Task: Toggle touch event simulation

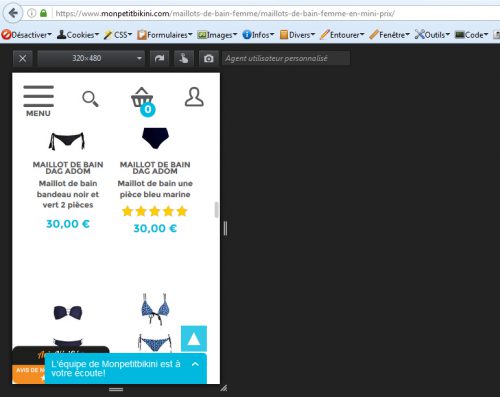Action: [184, 59]
